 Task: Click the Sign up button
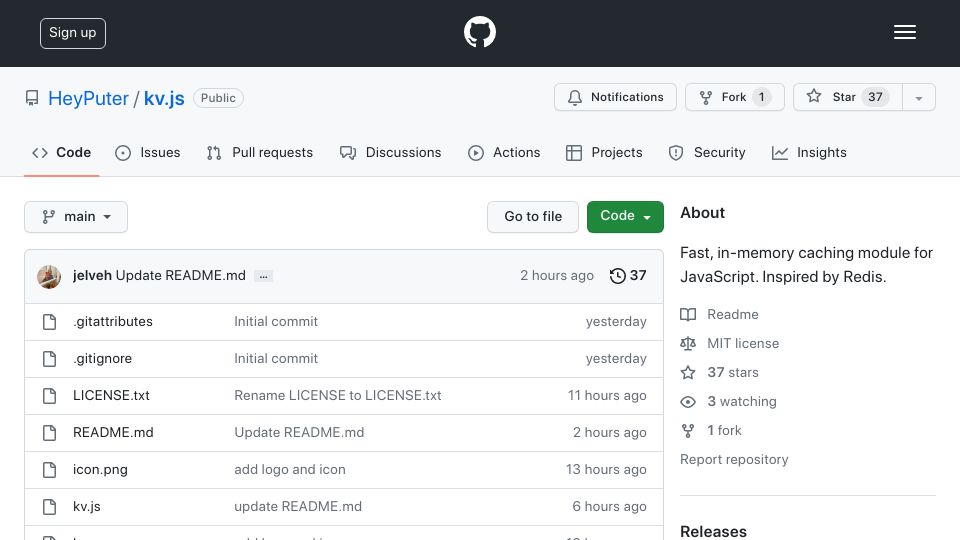tap(73, 33)
